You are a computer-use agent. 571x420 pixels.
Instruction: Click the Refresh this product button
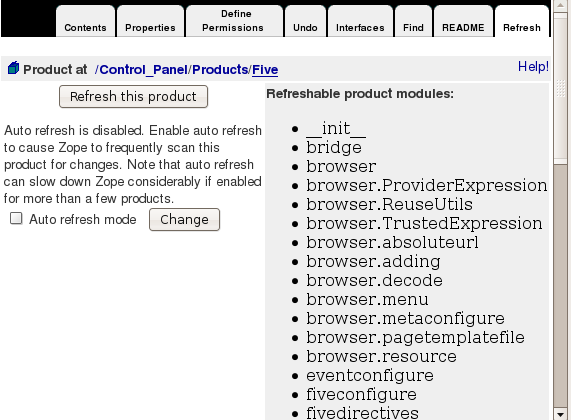133,97
